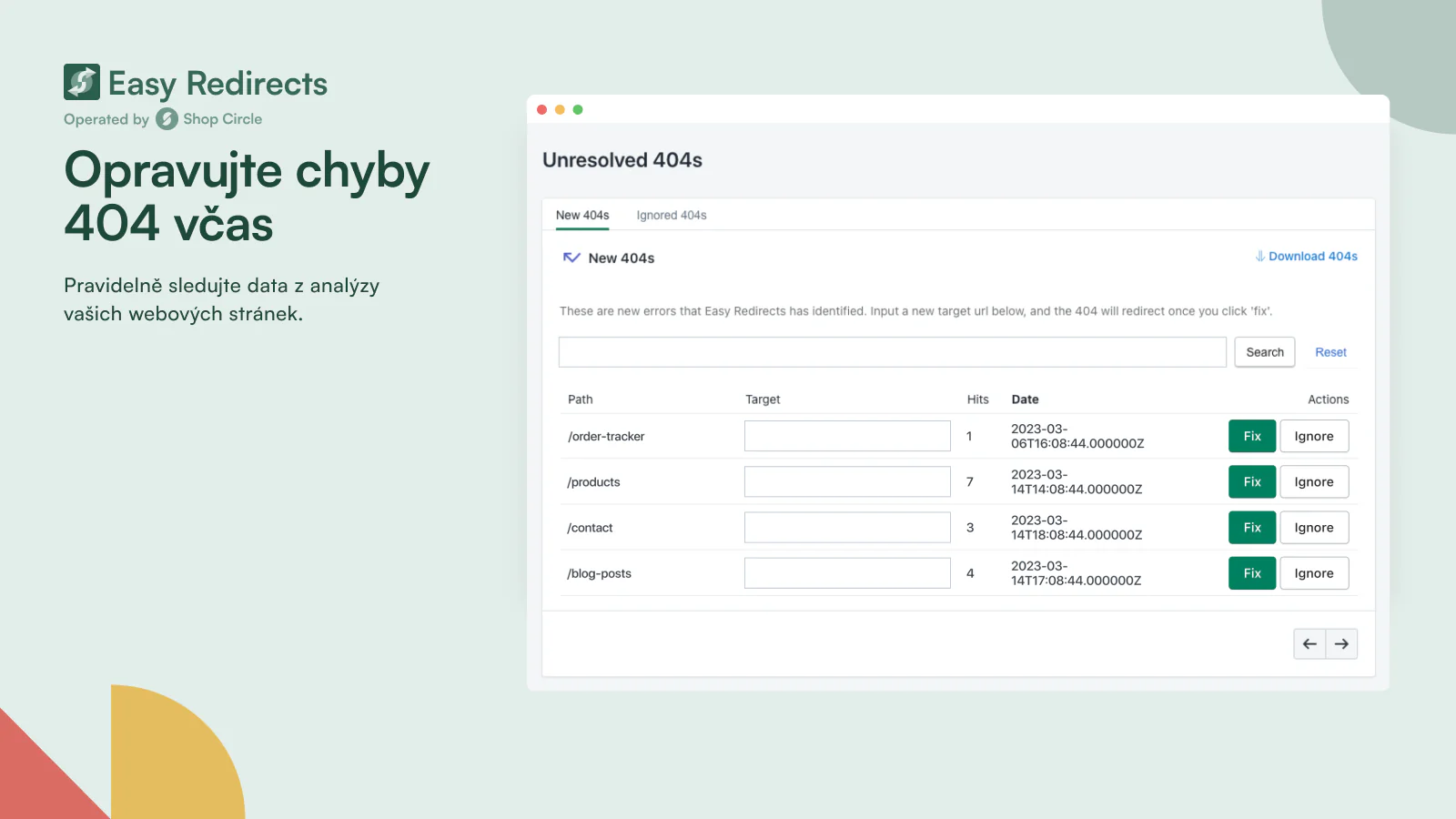Ignore the /products 404
1456x819 pixels.
(x=1314, y=481)
